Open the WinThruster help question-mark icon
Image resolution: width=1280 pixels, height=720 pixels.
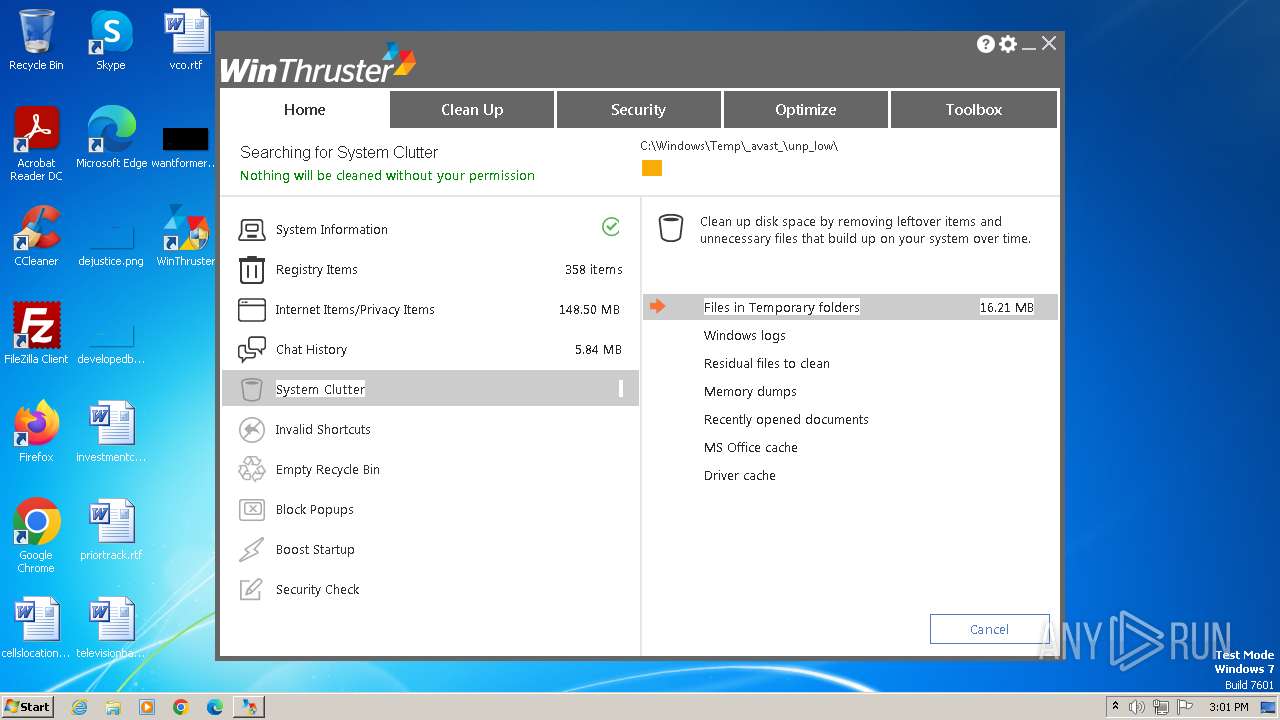[986, 44]
